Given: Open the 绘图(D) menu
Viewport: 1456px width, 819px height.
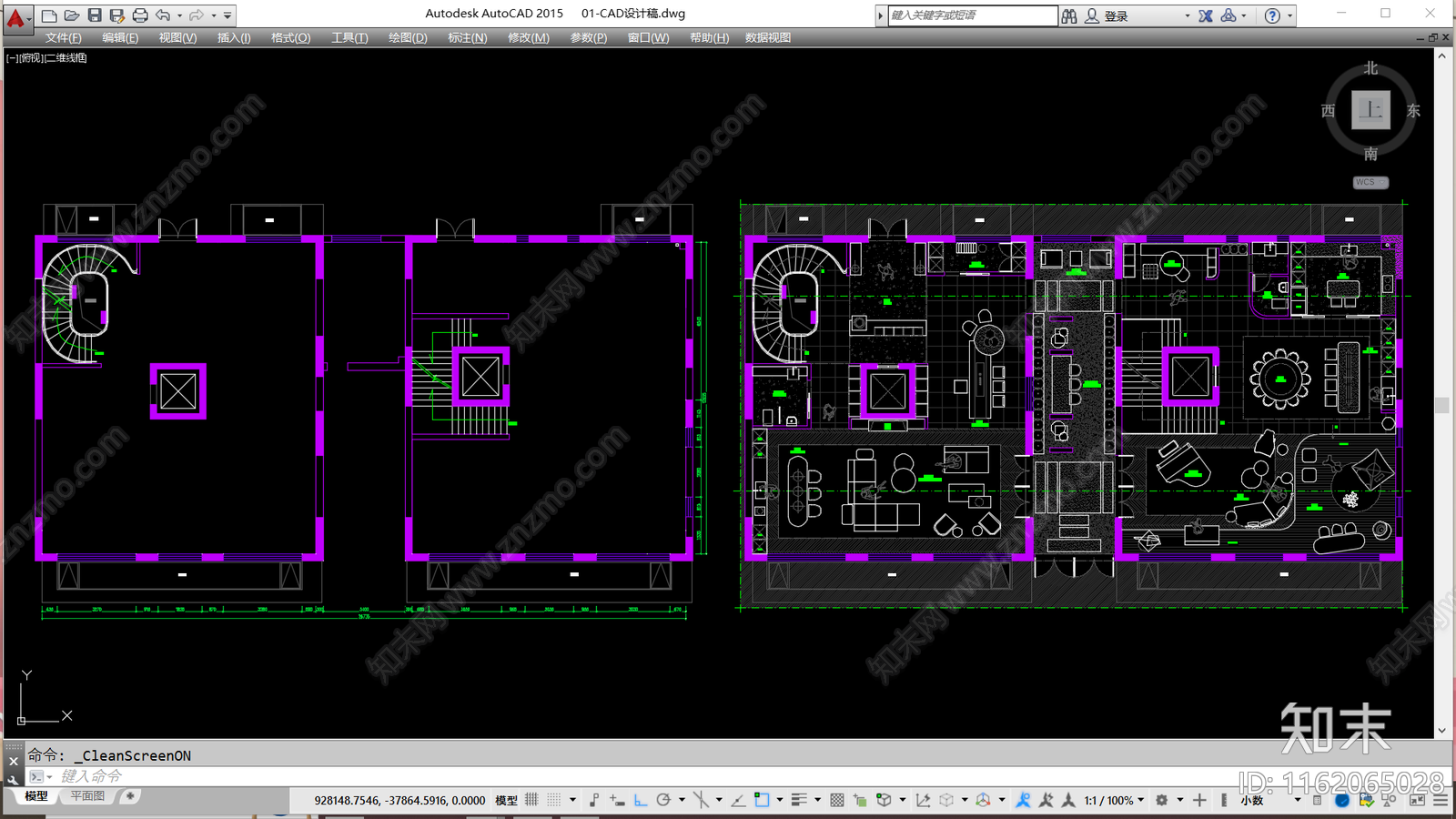Looking at the screenshot, I should [x=408, y=38].
